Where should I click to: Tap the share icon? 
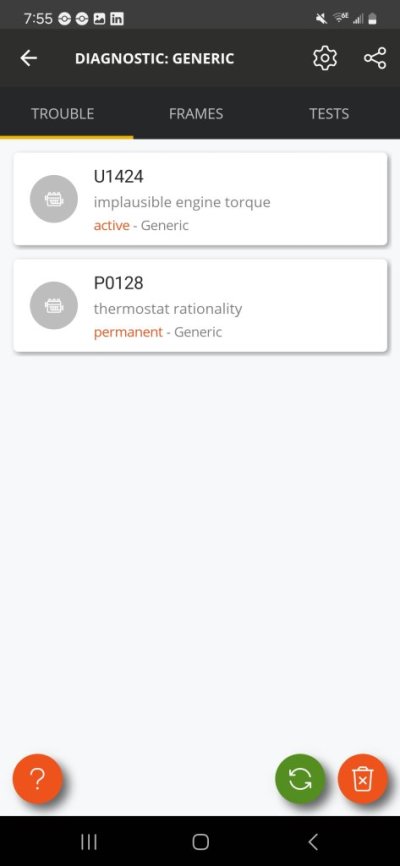pyautogui.click(x=375, y=59)
